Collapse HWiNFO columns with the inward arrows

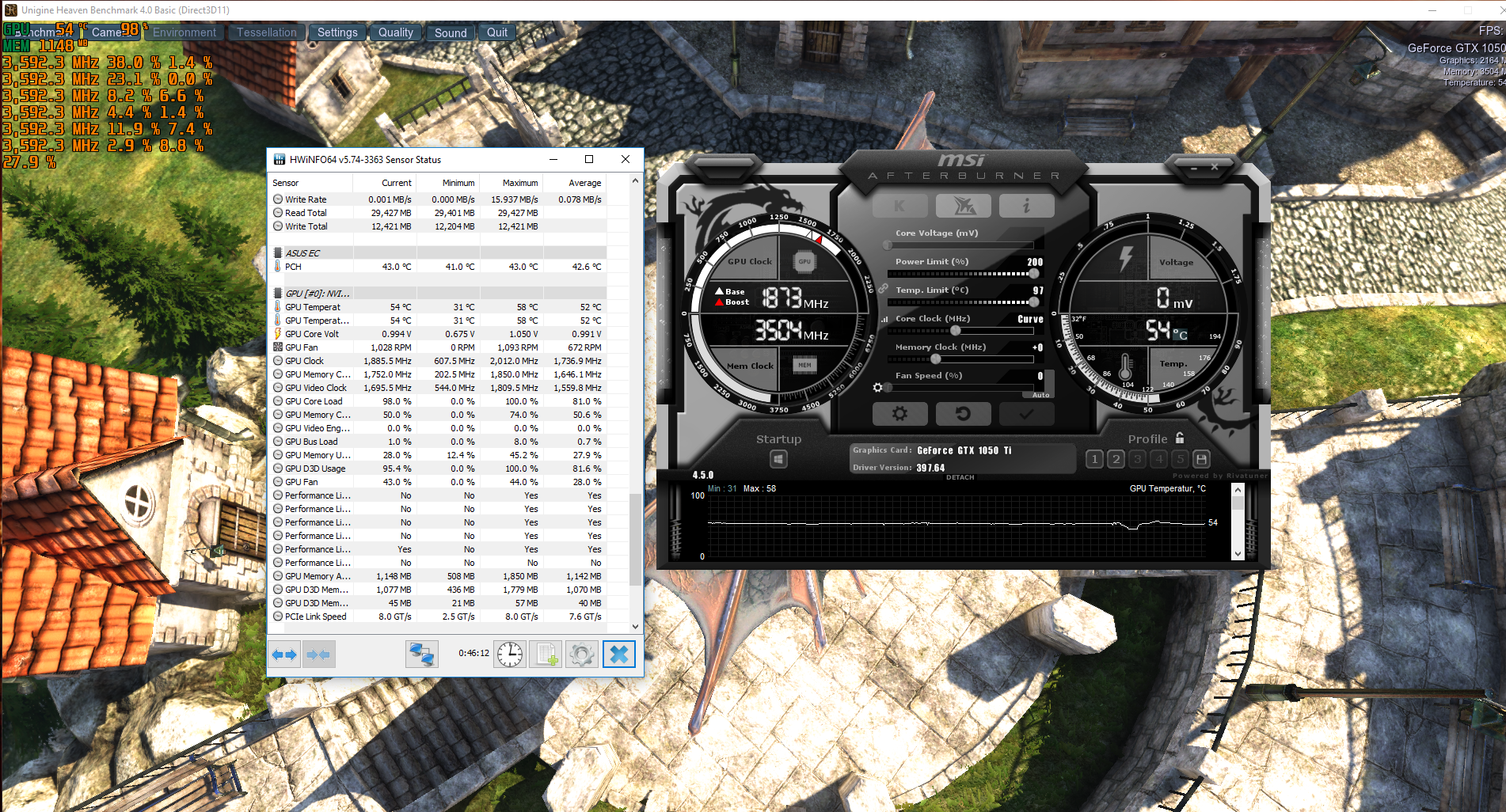point(318,655)
